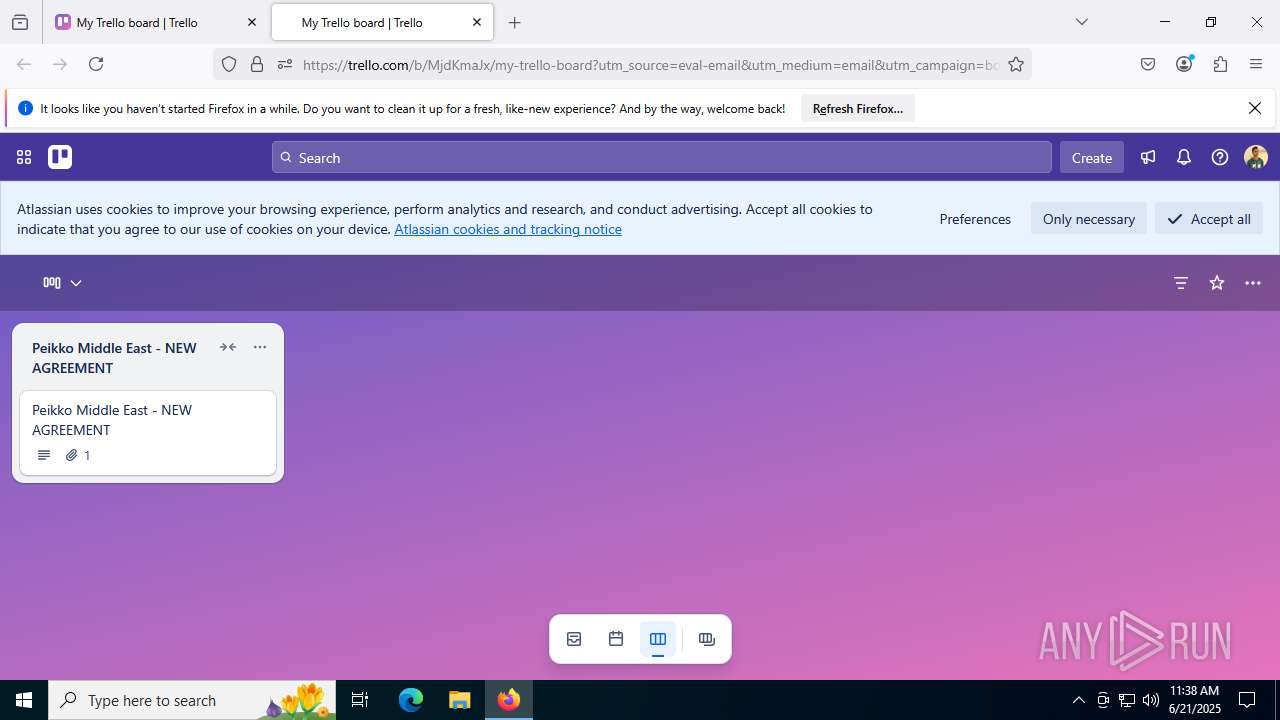Open the Trello help question mark
The height and width of the screenshot is (720, 1280).
[1220, 157]
